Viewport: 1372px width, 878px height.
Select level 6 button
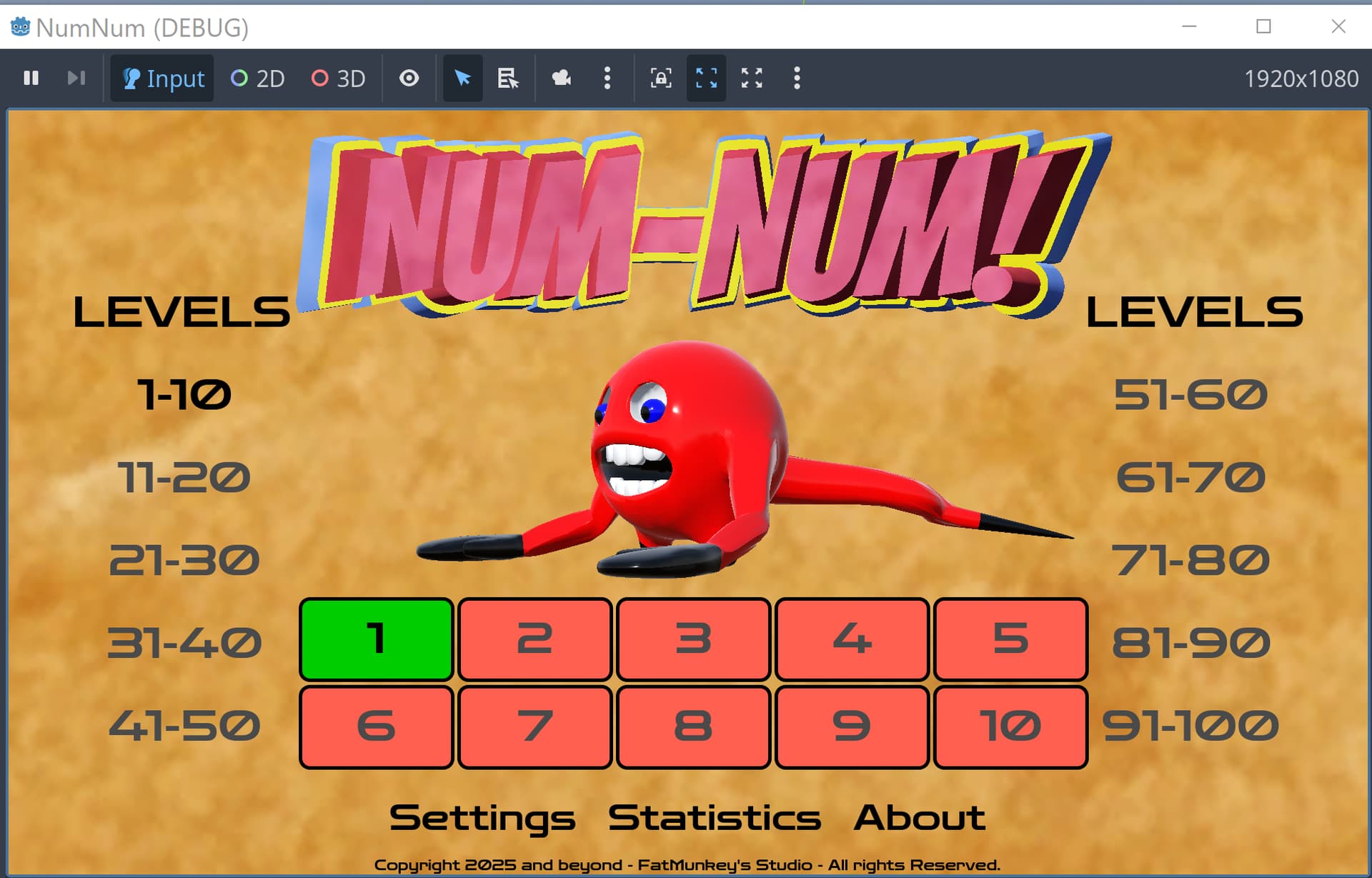pyautogui.click(x=377, y=727)
